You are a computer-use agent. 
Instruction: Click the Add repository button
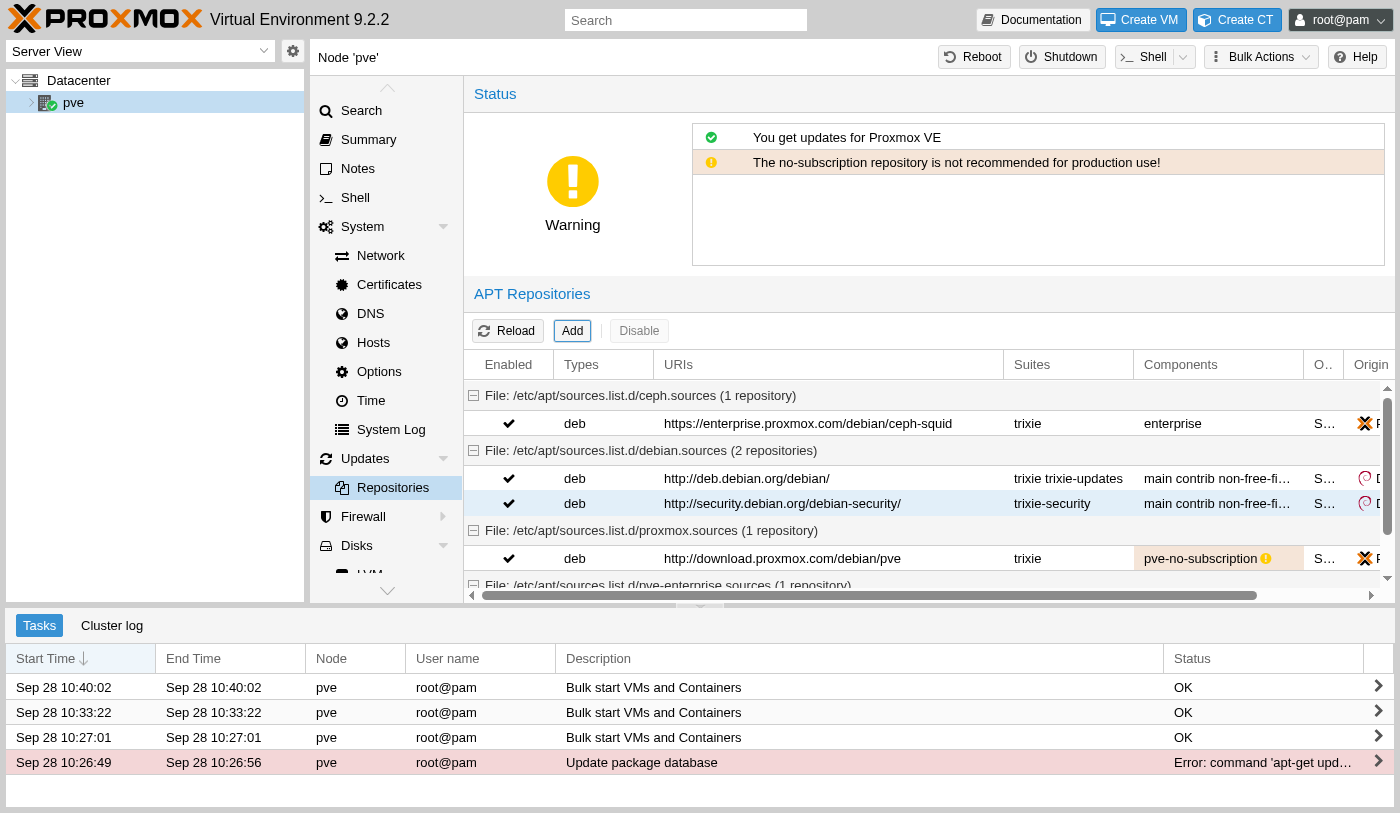click(572, 331)
